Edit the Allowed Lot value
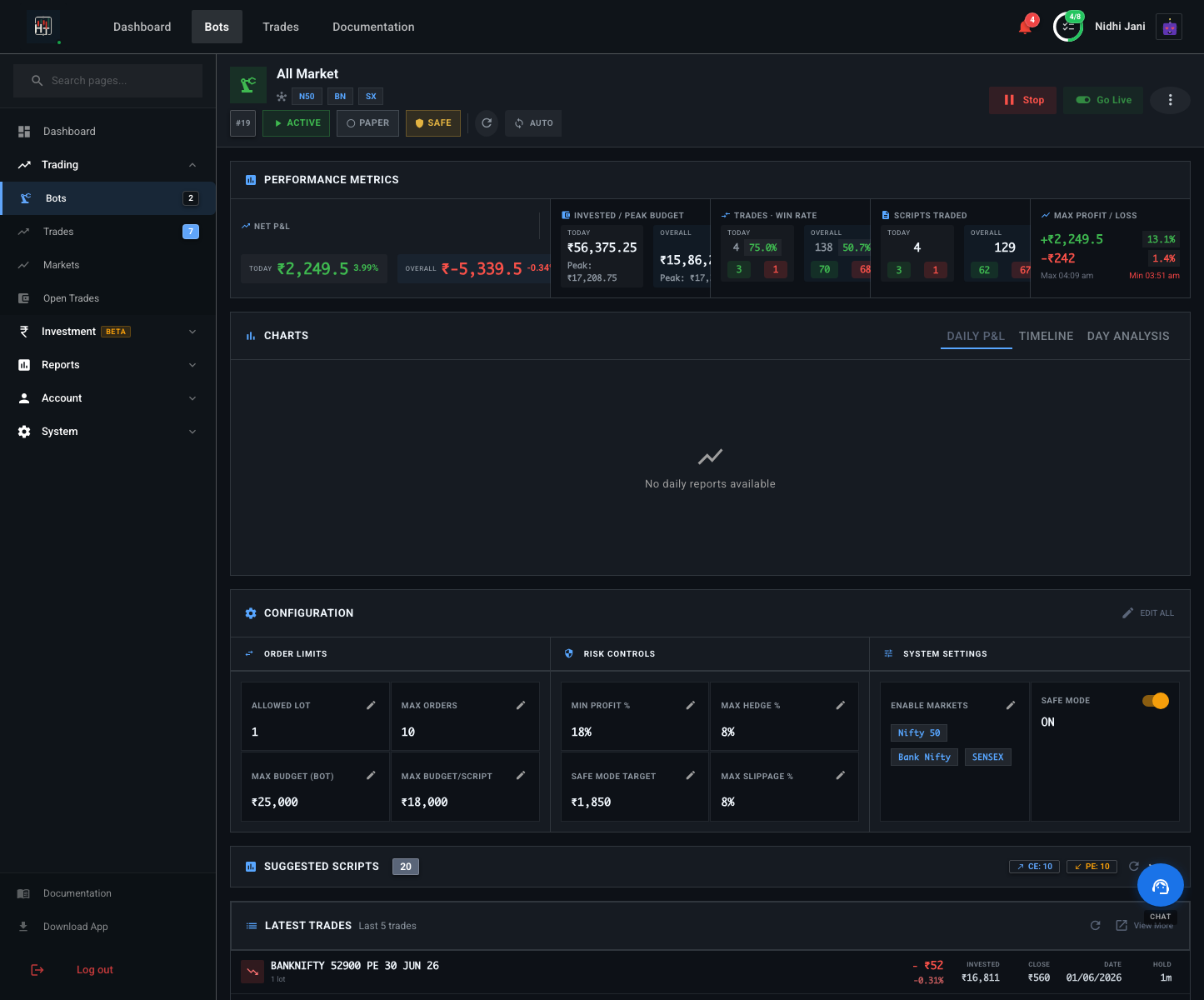This screenshot has height=1000, width=1204. tap(371, 705)
